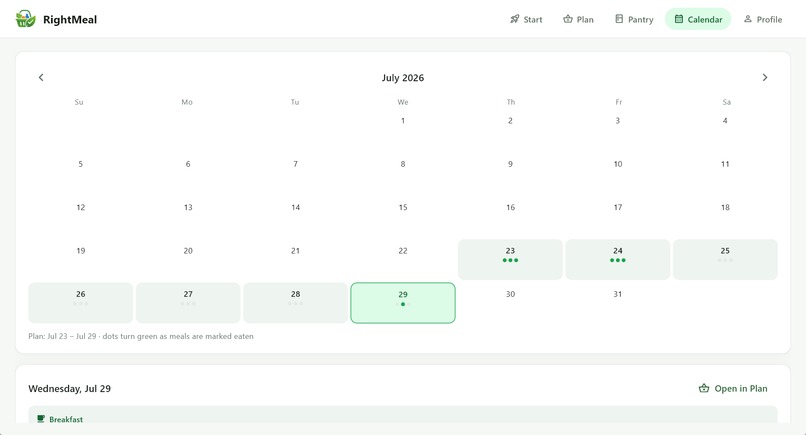
Task: Advance to the next month
Action: pos(765,78)
